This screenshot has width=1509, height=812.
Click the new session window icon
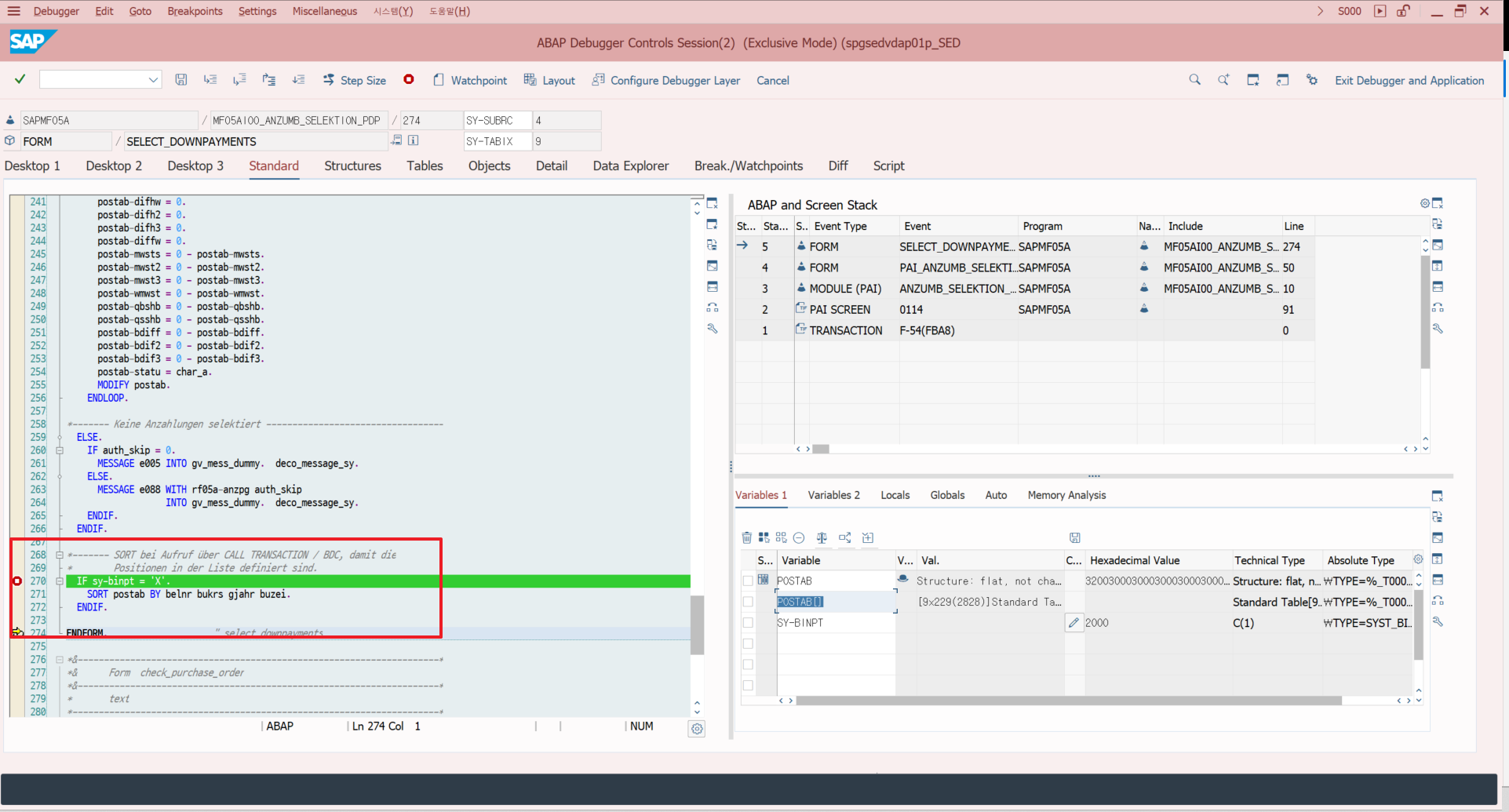point(1253,79)
